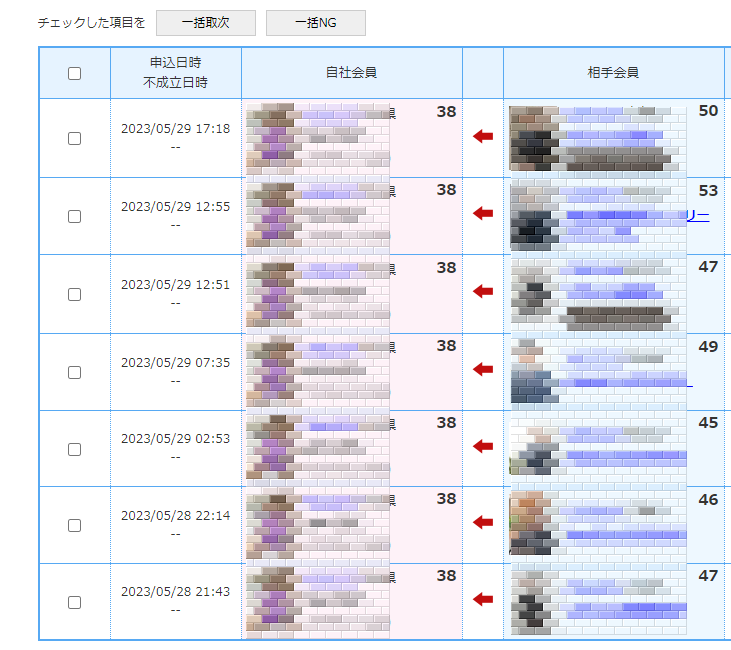Click the 相手会員 column header
The height and width of the screenshot is (650, 731).
613,73
